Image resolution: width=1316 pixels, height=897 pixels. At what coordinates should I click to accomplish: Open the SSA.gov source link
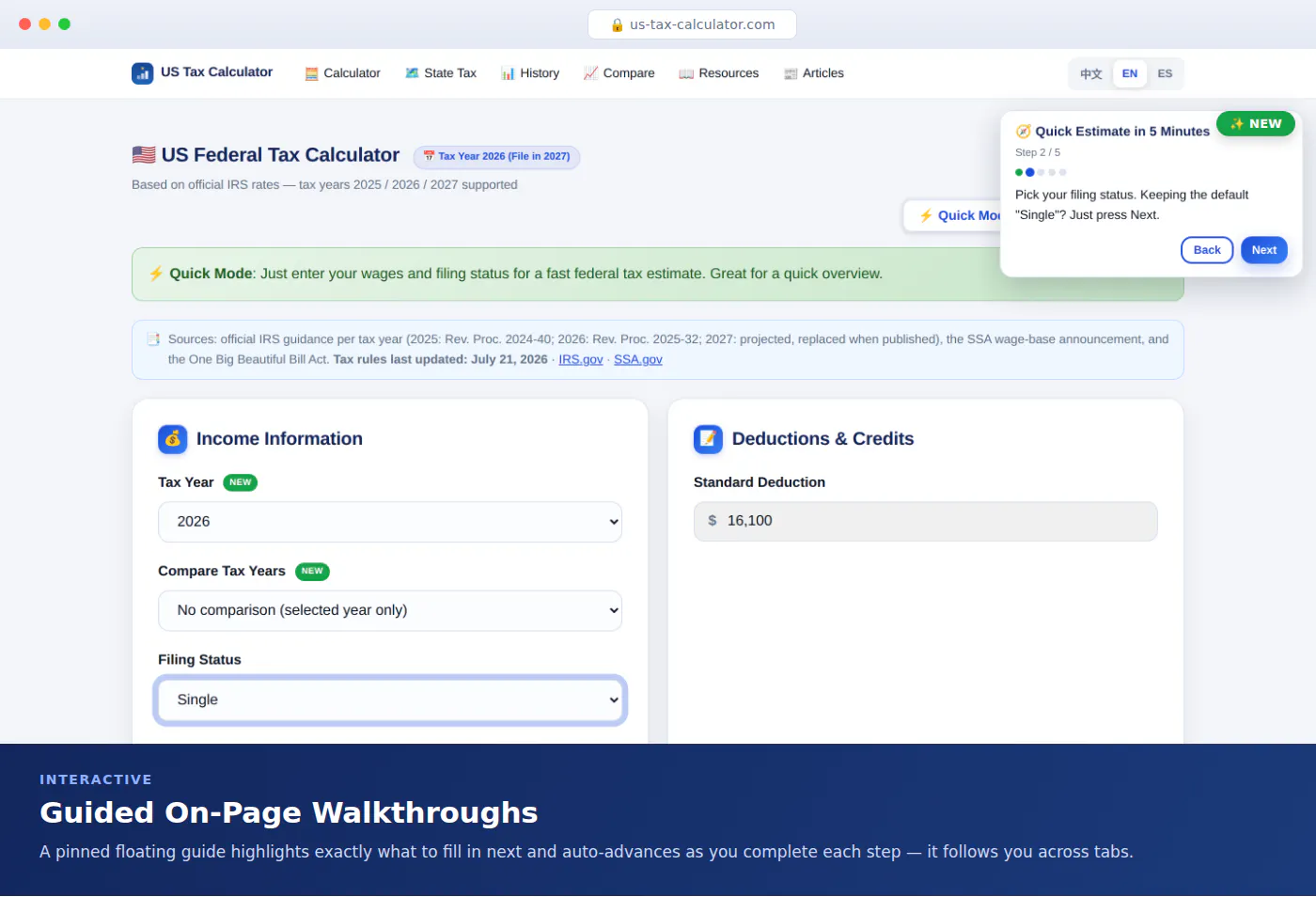tap(638, 360)
